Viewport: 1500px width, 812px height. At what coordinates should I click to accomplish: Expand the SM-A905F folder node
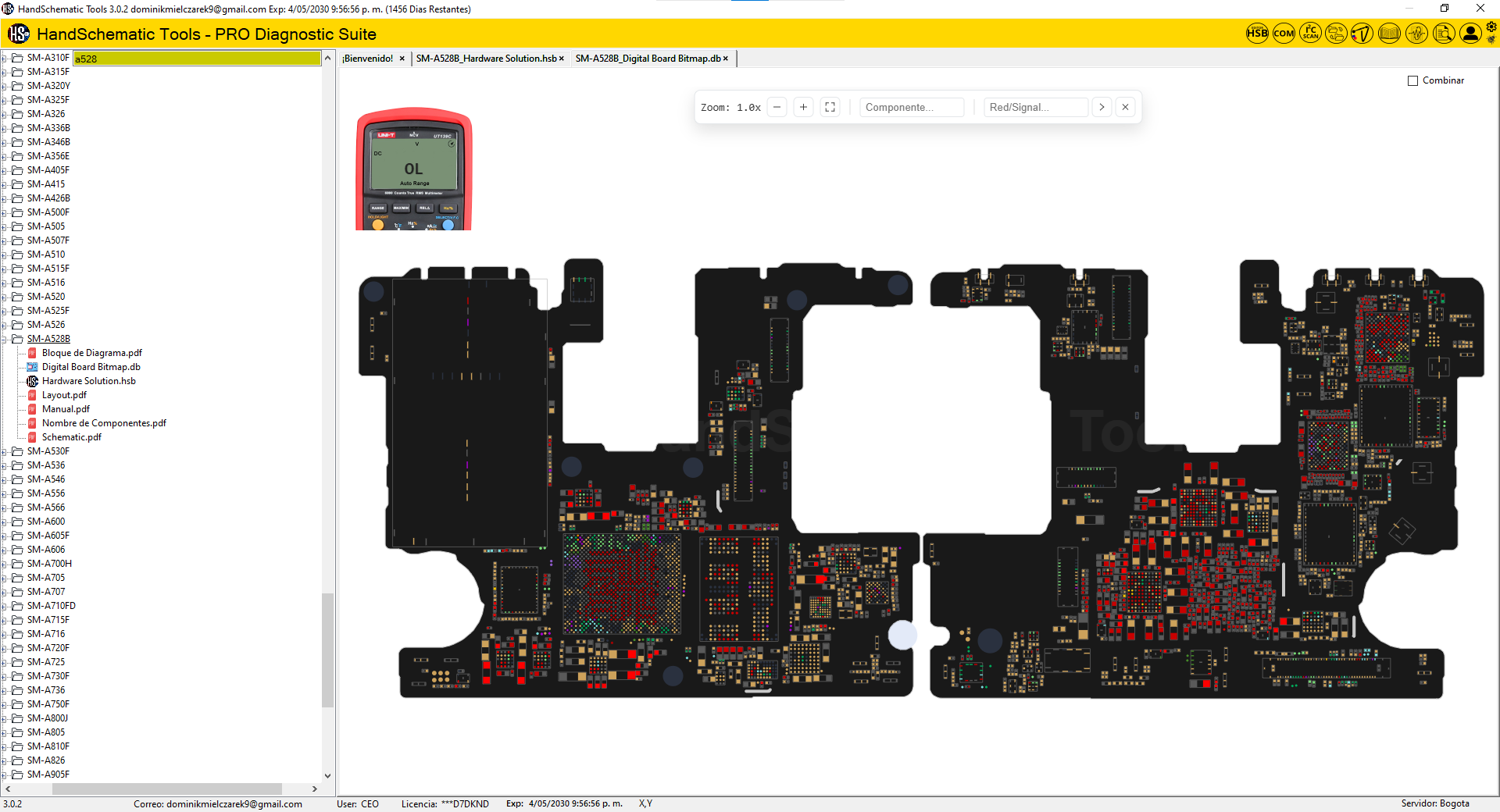coord(4,775)
